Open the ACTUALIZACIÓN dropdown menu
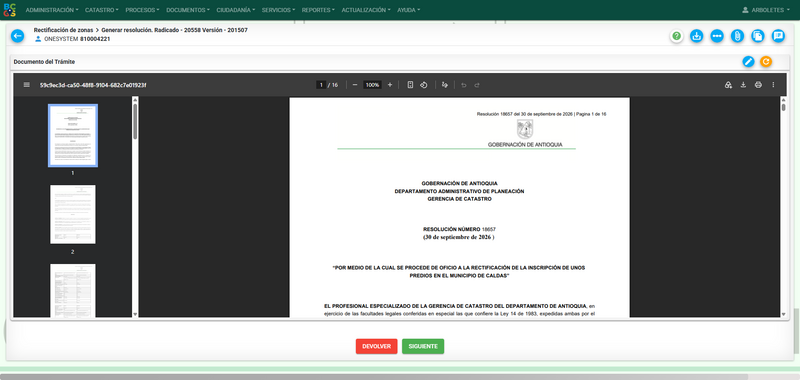The height and width of the screenshot is (380, 800). pos(366,10)
